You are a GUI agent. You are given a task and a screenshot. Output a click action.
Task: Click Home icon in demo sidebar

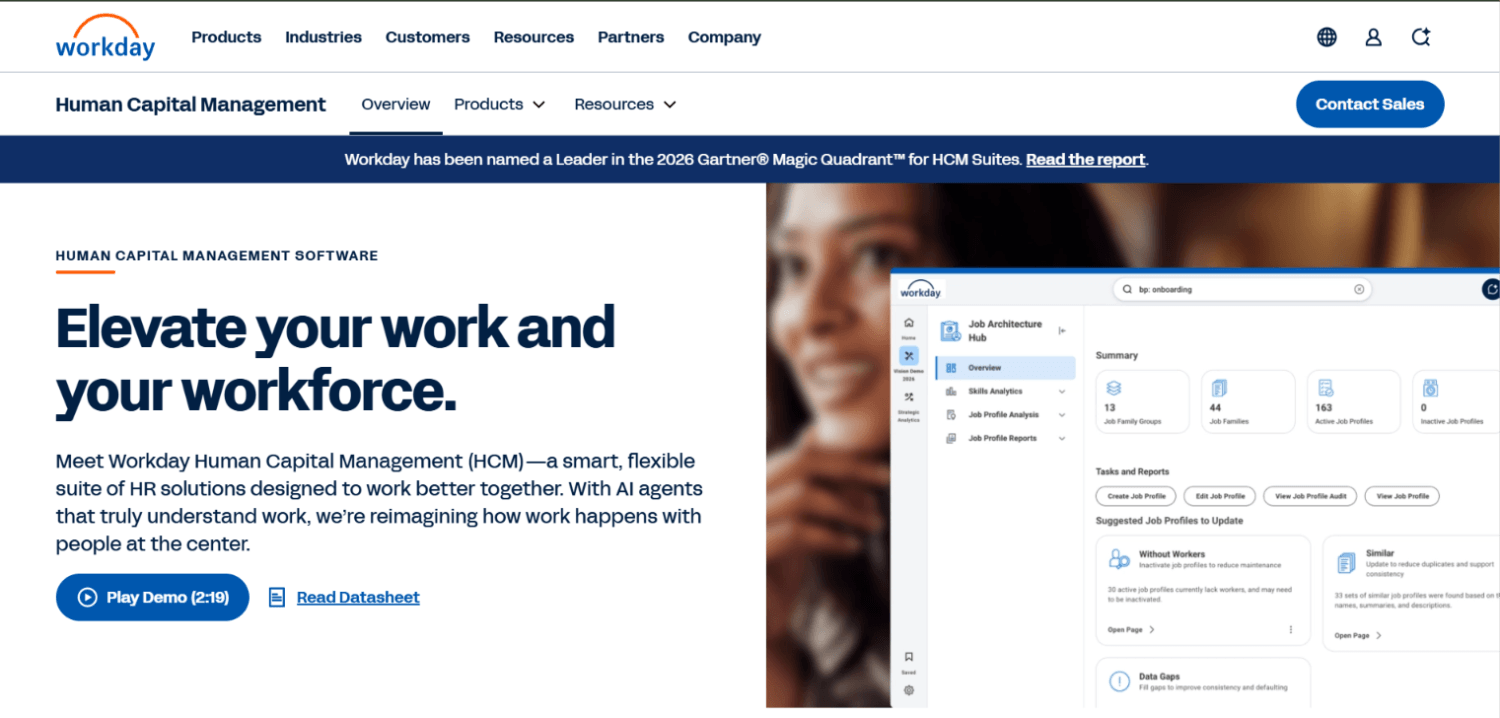pos(908,323)
